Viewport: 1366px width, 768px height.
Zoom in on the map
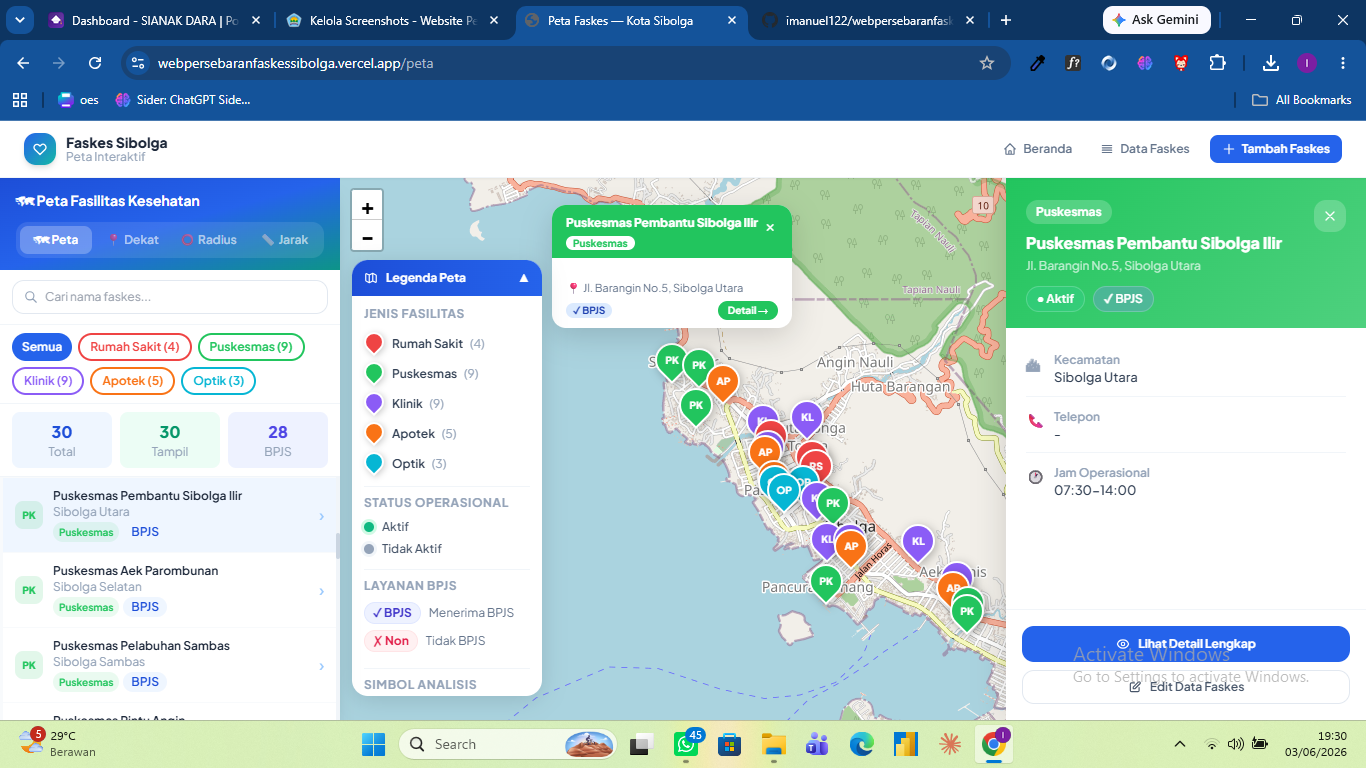pyautogui.click(x=367, y=208)
